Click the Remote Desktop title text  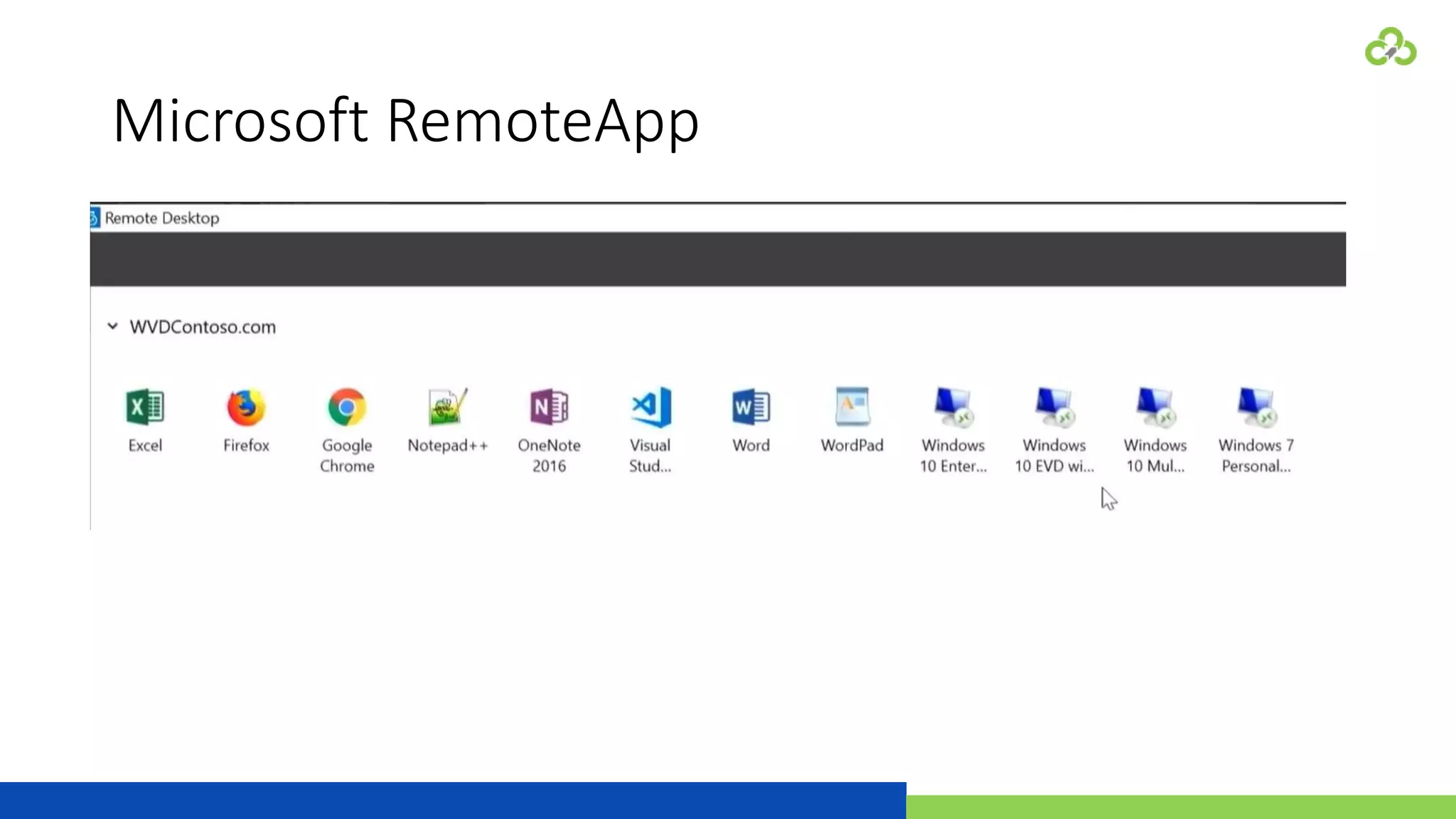(162, 218)
